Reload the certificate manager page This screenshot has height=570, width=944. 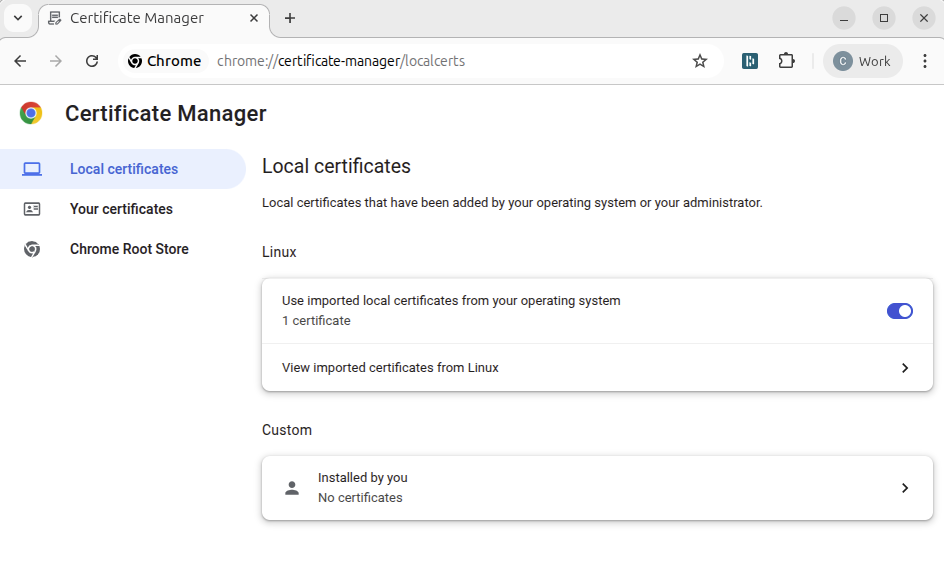(92, 61)
